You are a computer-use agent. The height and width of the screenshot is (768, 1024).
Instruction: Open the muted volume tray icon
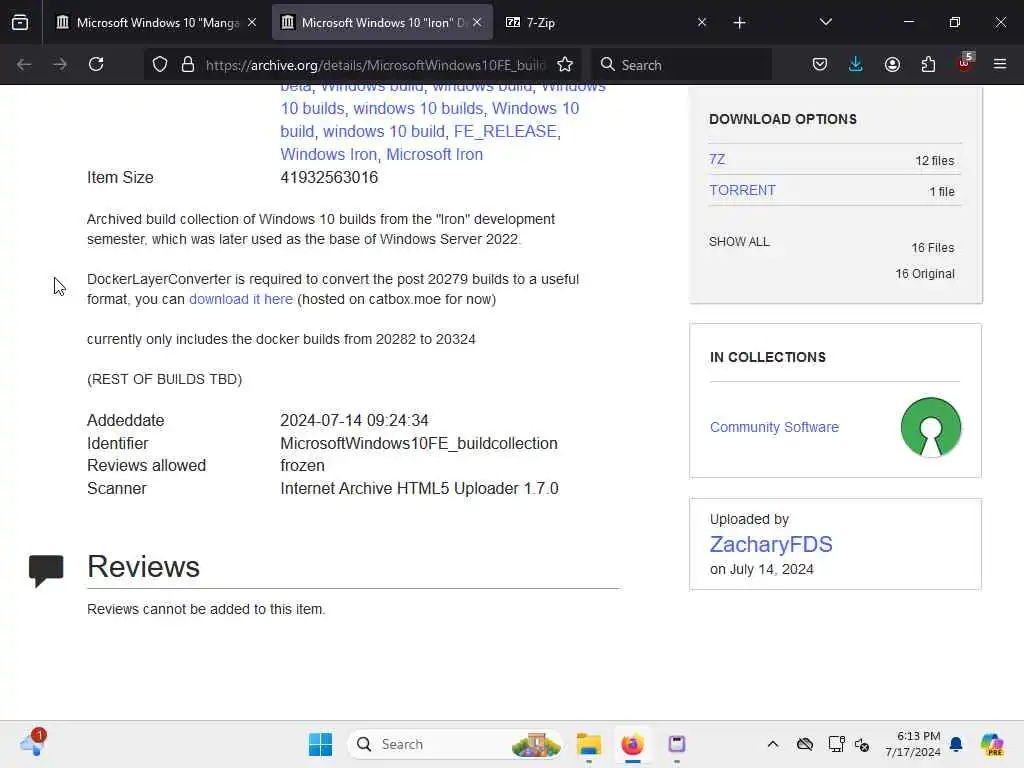click(x=862, y=744)
